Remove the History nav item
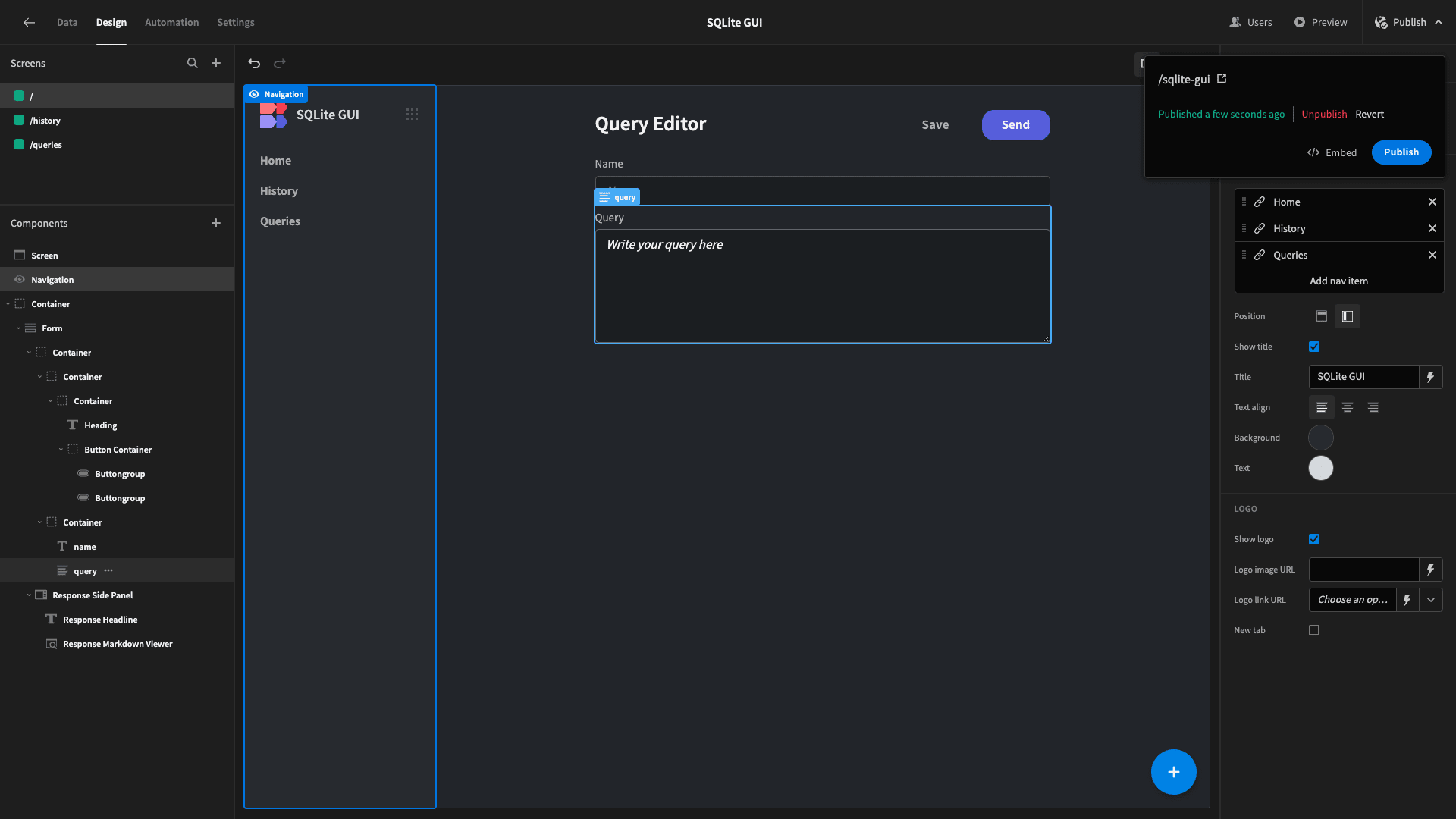The height and width of the screenshot is (819, 1456). (1432, 228)
